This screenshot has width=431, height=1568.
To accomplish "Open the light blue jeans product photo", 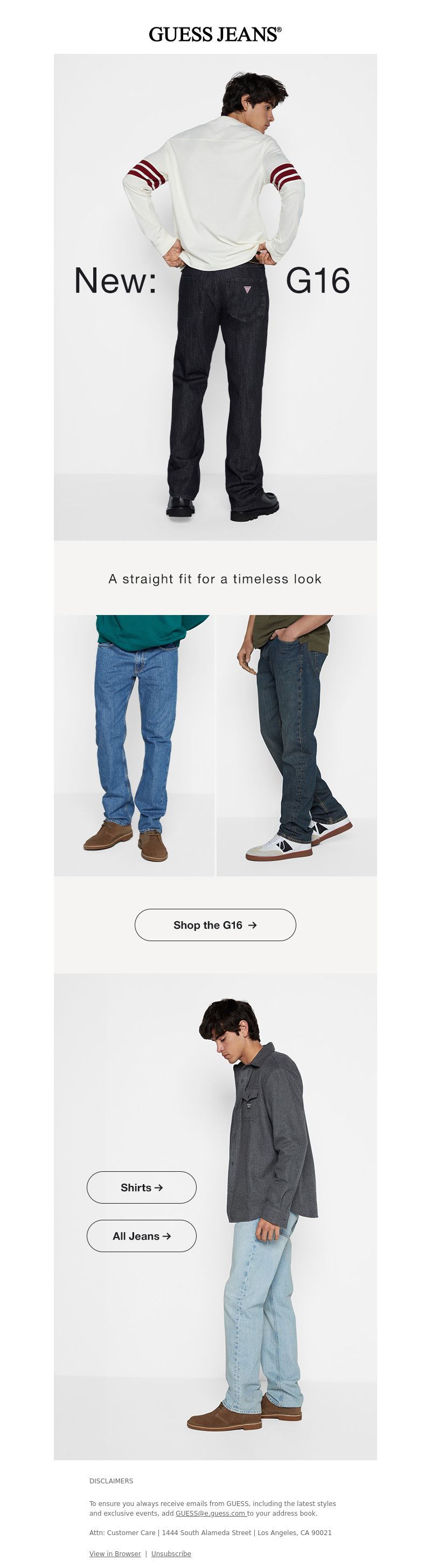I will coord(134,745).
